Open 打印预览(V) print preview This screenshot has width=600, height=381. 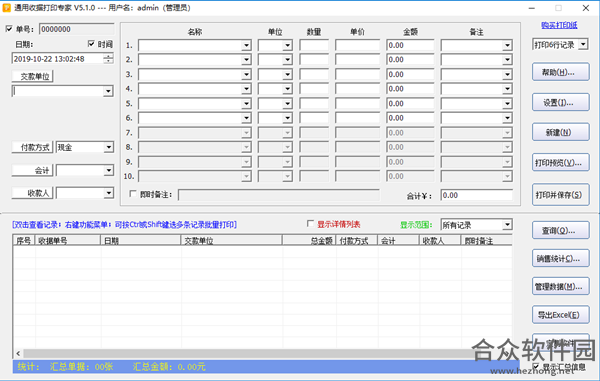tap(561, 162)
